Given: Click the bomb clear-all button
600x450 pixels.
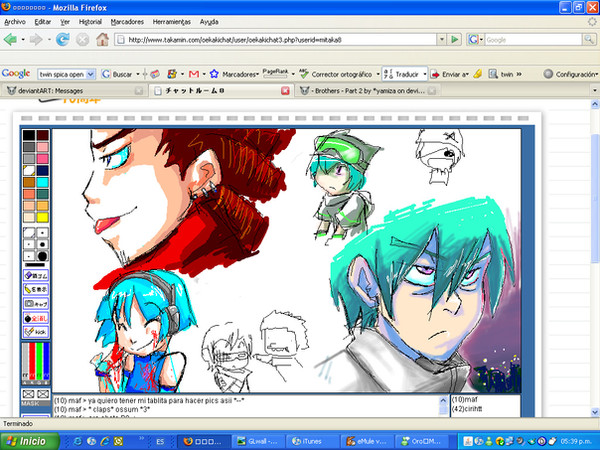Looking at the screenshot, I should 36,318.
